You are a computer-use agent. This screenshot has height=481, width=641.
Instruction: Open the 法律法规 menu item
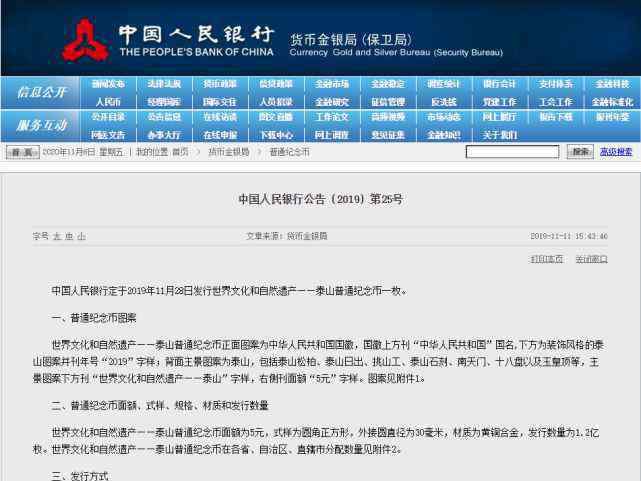point(164,84)
